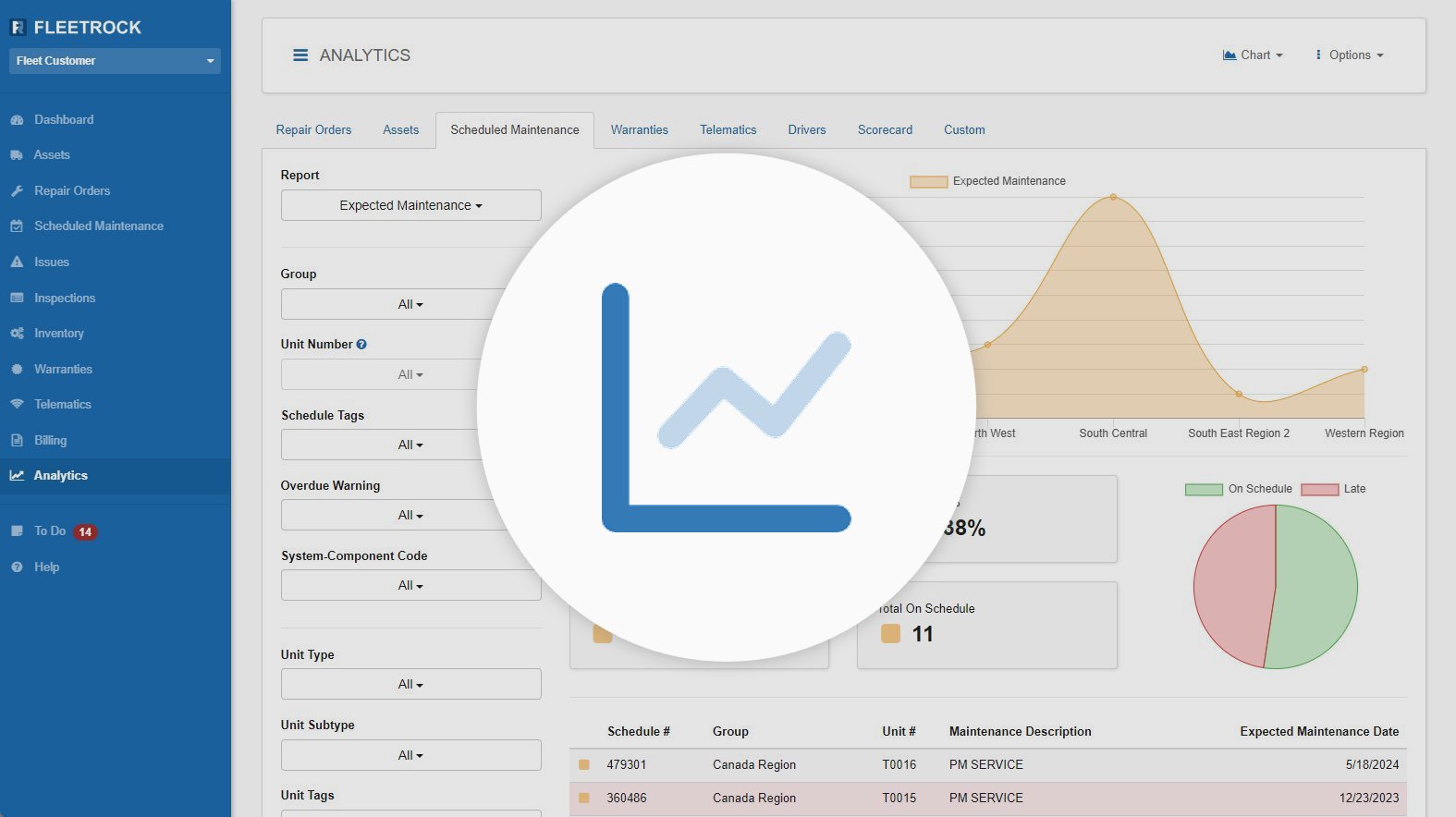Open the Expected Maintenance report dropdown
This screenshot has height=817, width=1456.
[x=410, y=205]
